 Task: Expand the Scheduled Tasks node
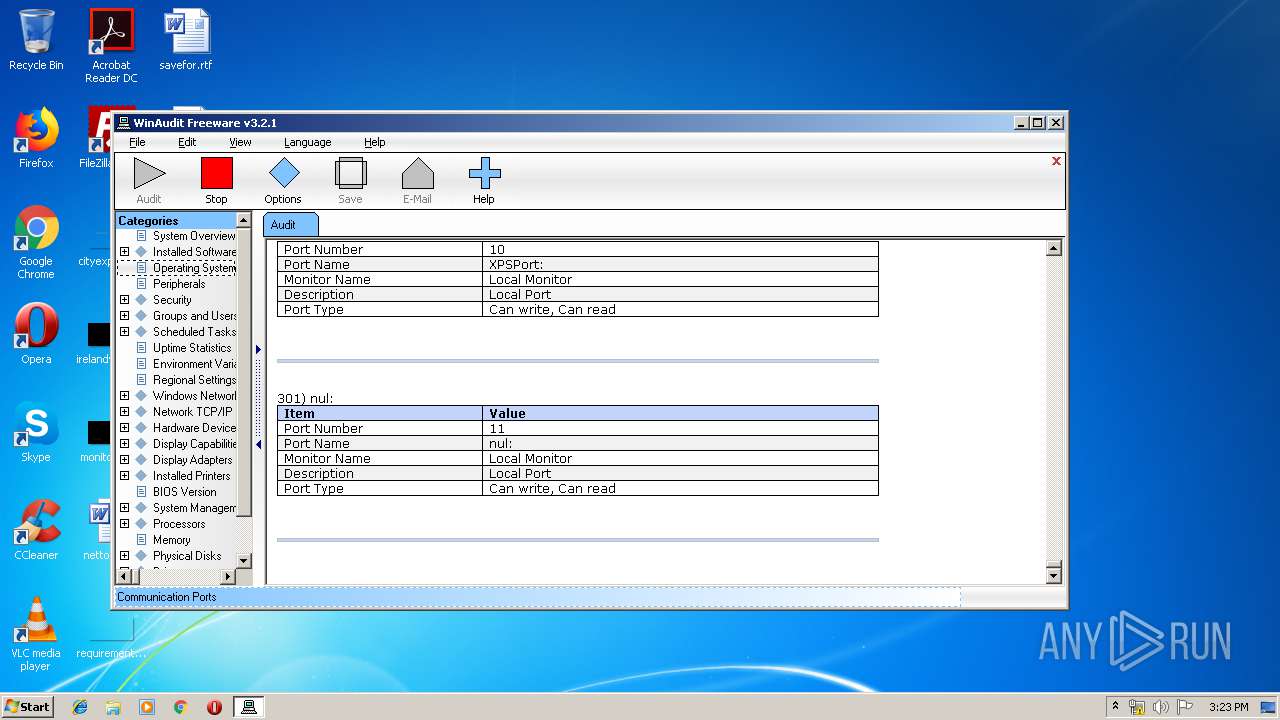pyautogui.click(x=124, y=332)
